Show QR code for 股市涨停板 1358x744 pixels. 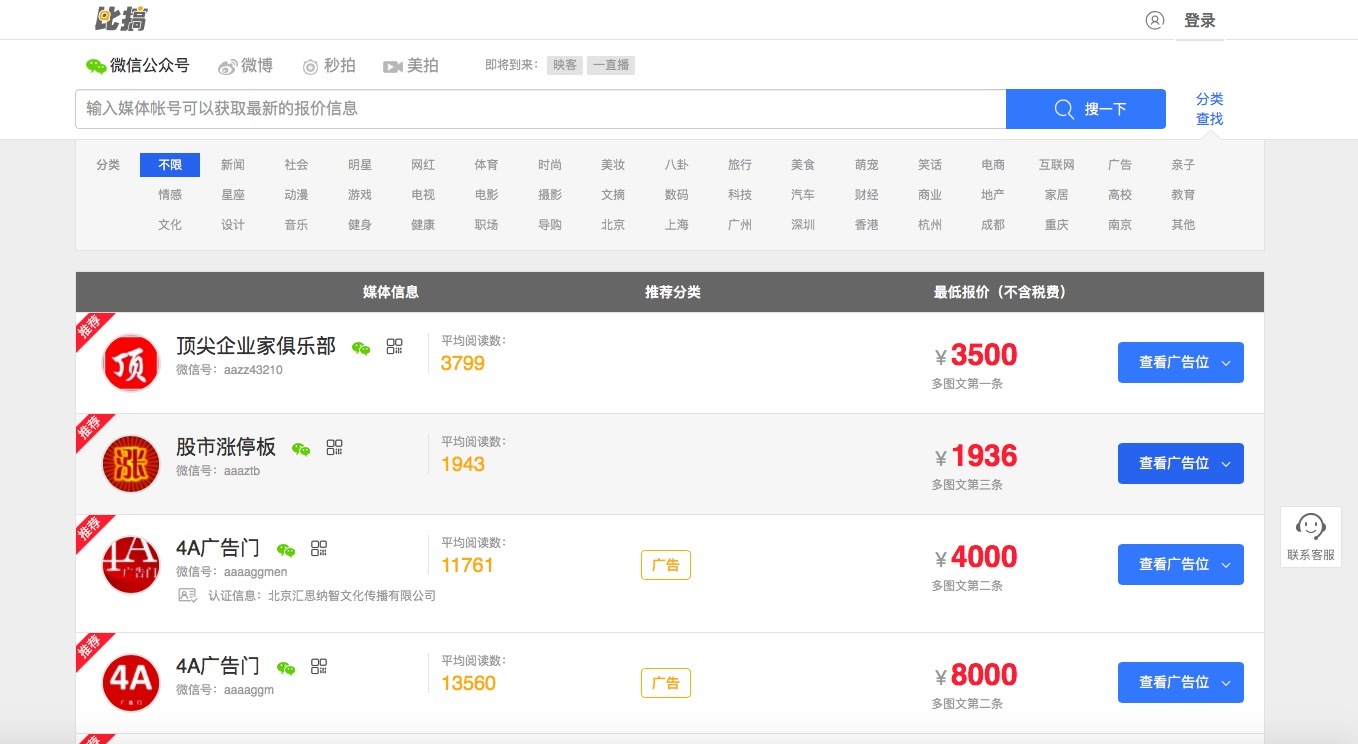click(334, 448)
